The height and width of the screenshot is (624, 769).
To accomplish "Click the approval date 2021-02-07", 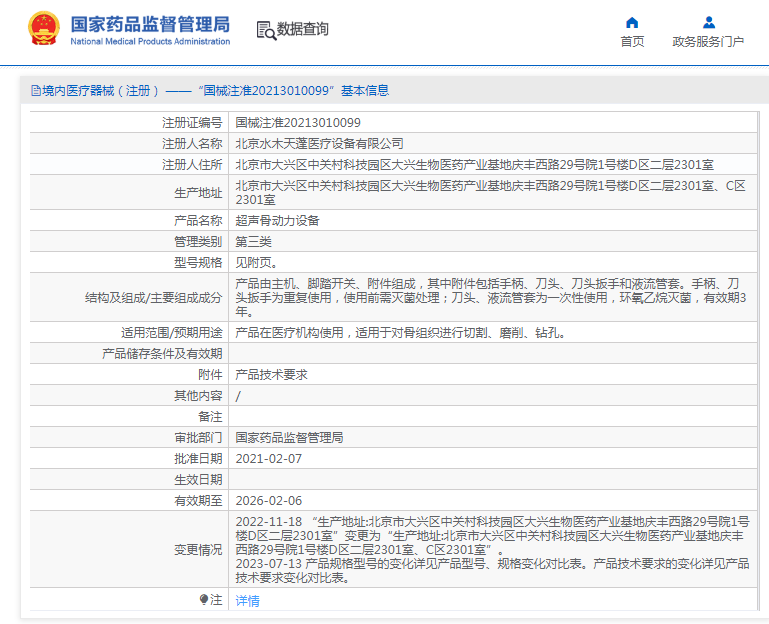I will point(269,459).
